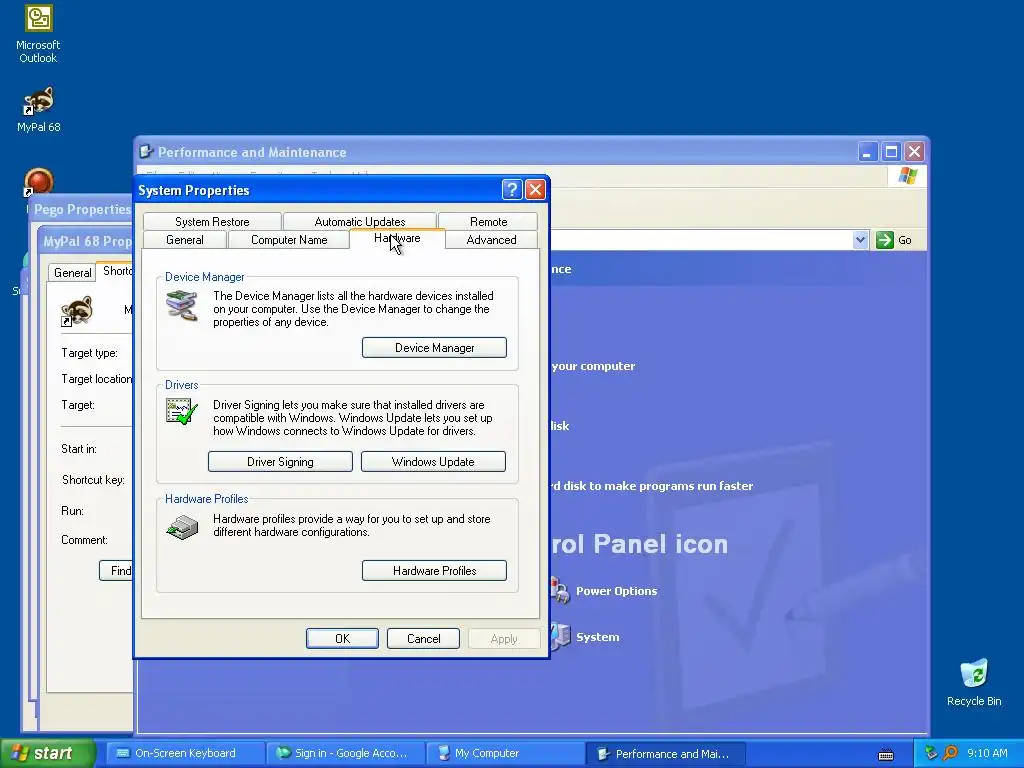The height and width of the screenshot is (768, 1024).
Task: Click the Windows Update button
Action: (x=433, y=462)
